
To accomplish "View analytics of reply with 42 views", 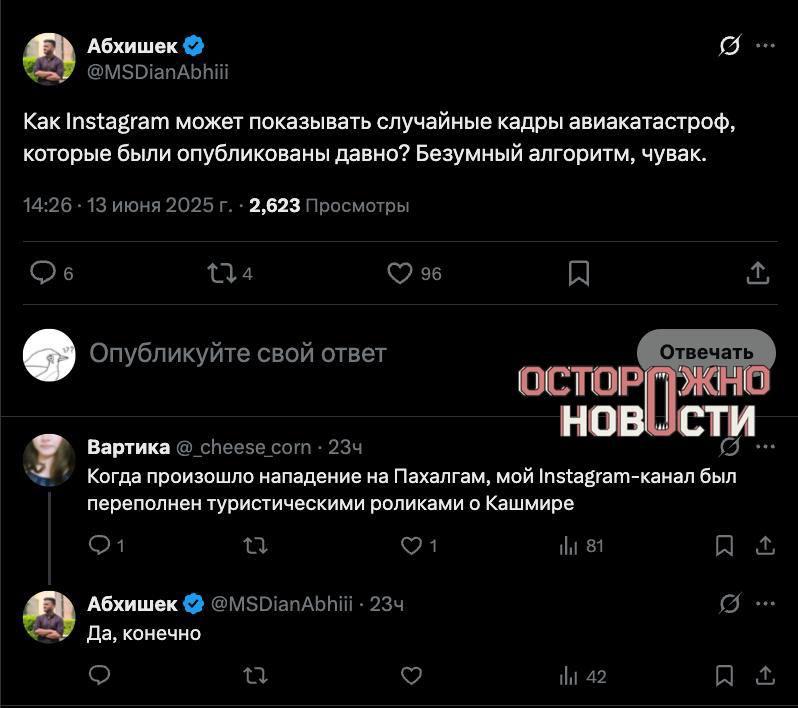I will (569, 677).
